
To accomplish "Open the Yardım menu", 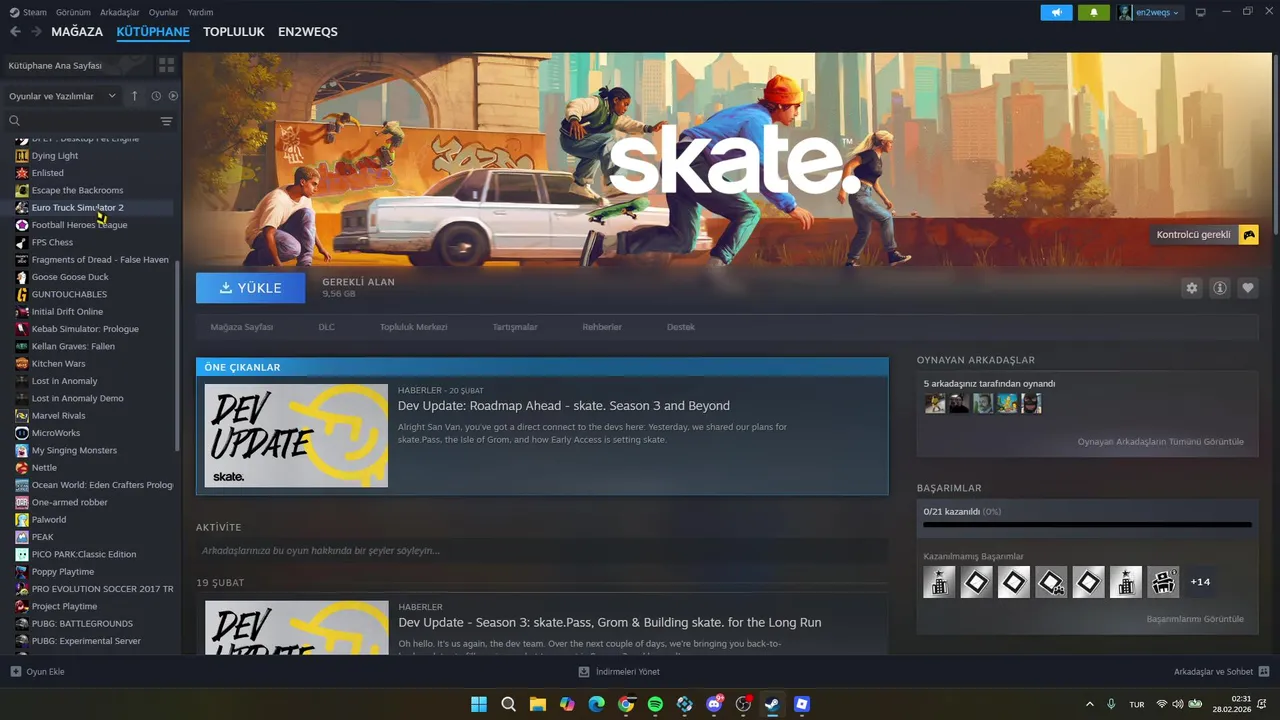I will pos(200,13).
